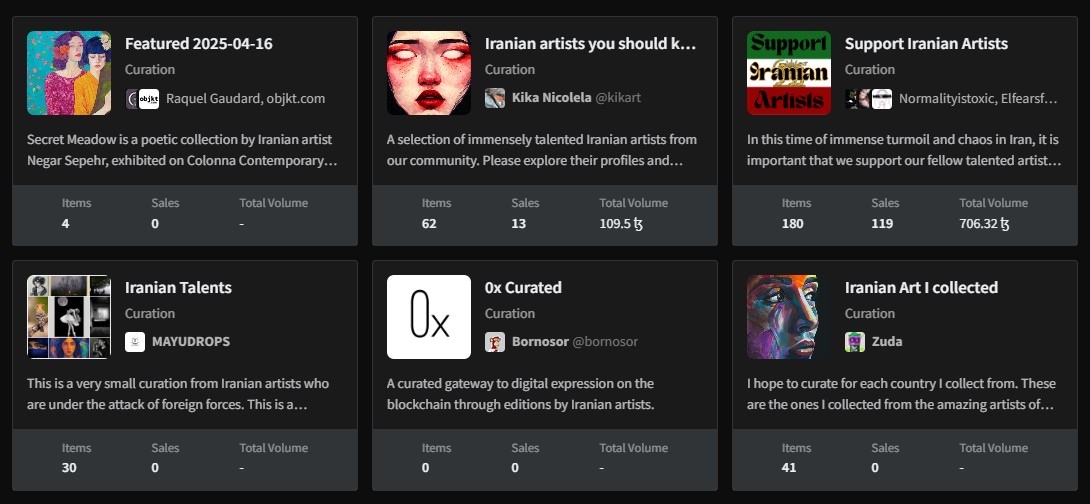This screenshot has width=1090, height=504.
Task: Open the Featured 2025-04-16 cover image
Action: [69, 73]
